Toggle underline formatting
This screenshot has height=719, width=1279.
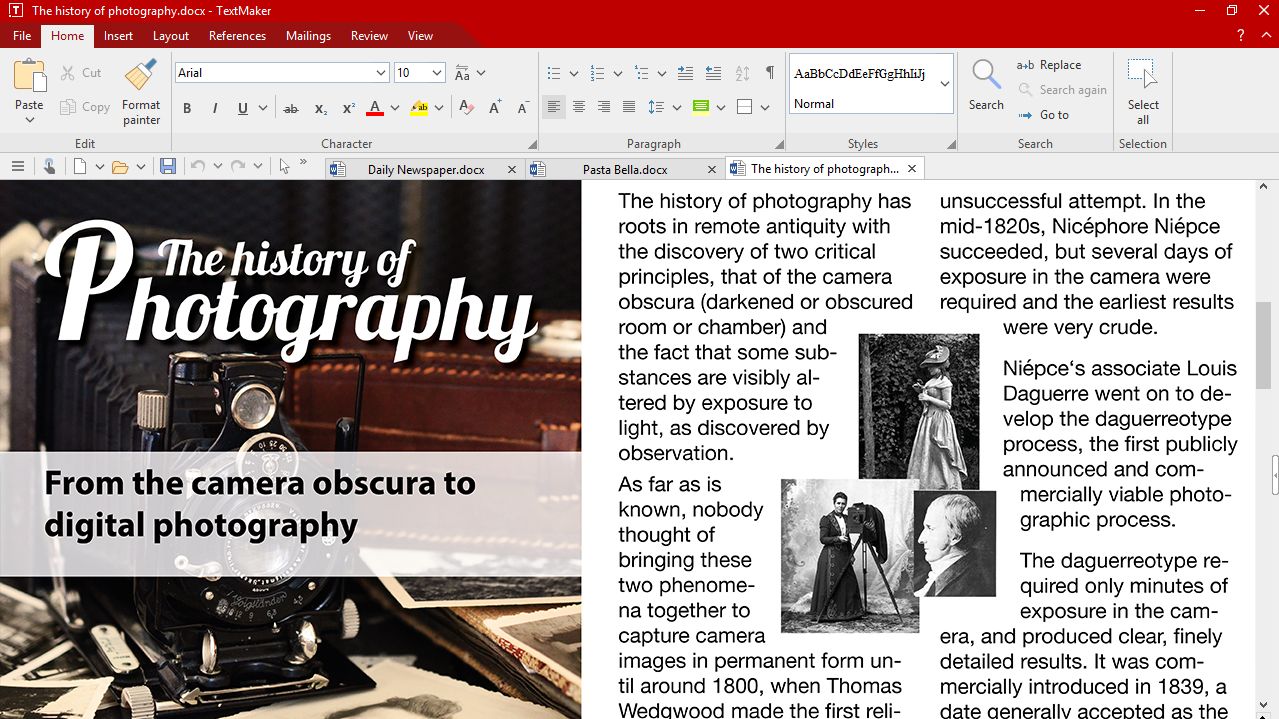243,108
